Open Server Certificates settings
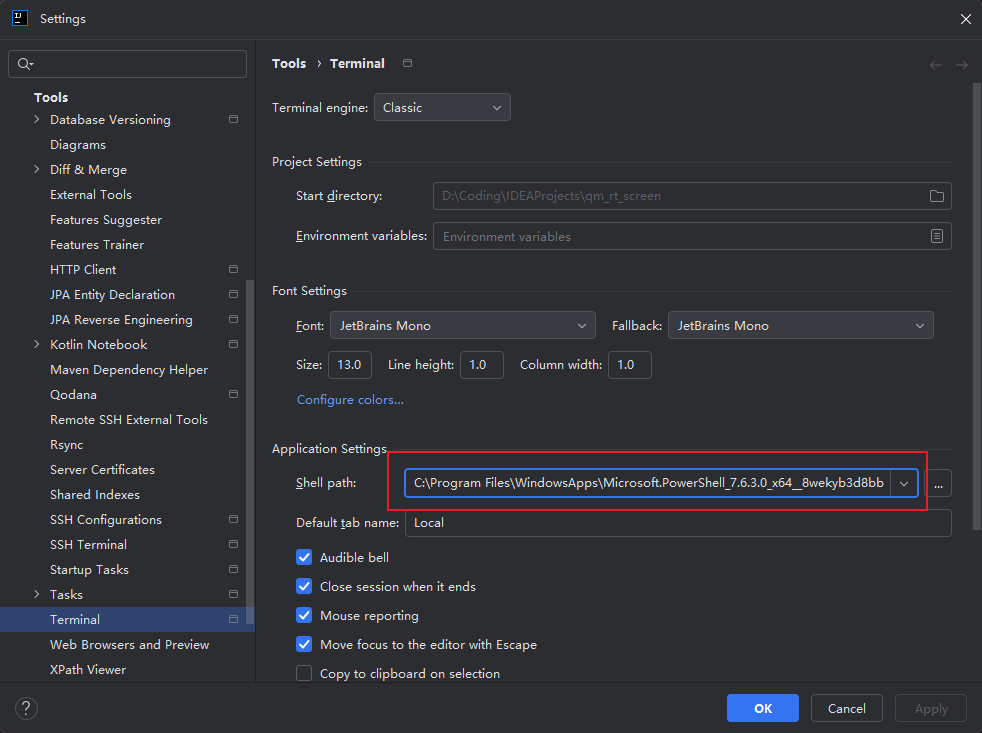 click(102, 470)
